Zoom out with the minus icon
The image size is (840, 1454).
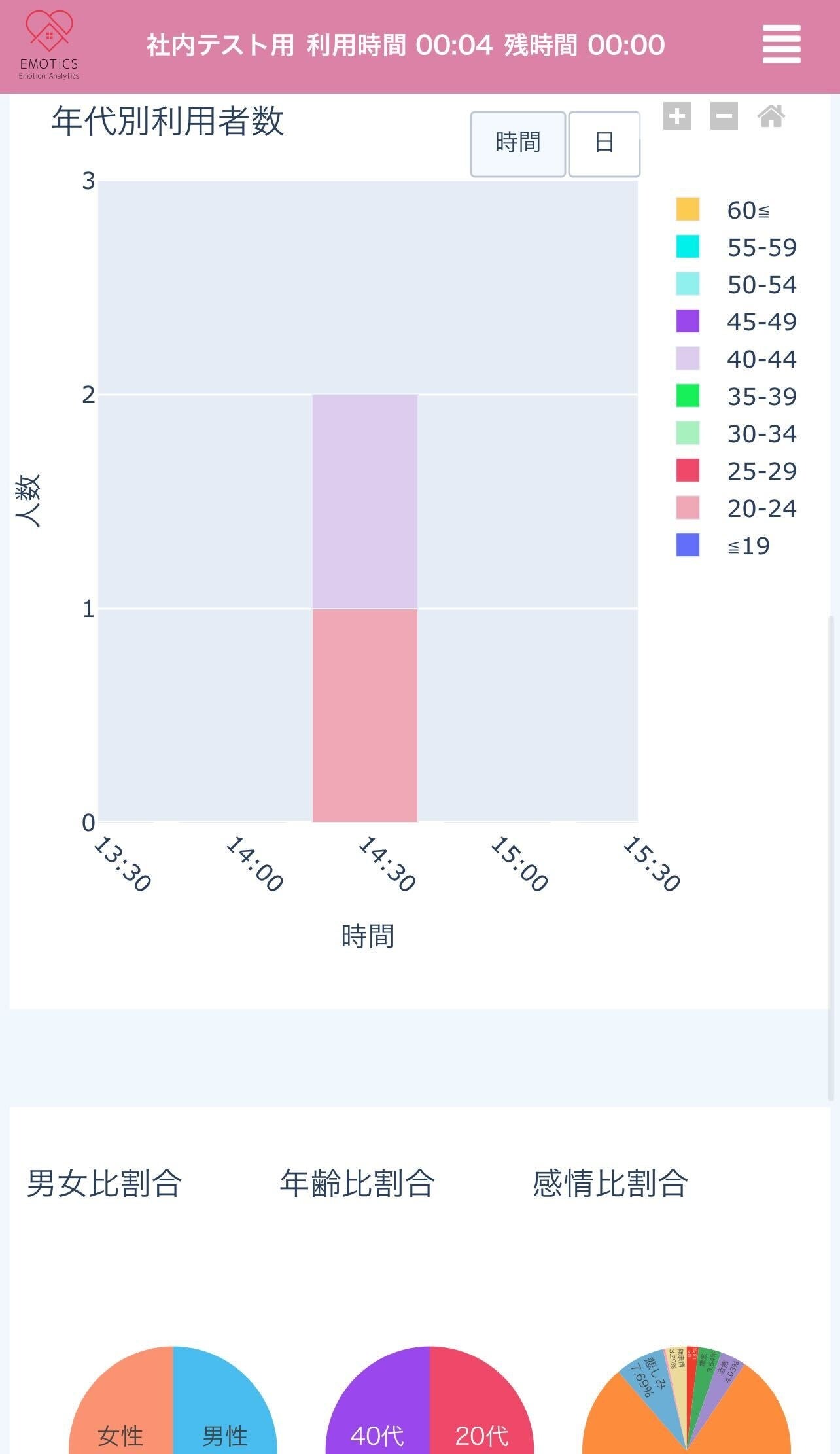(724, 116)
